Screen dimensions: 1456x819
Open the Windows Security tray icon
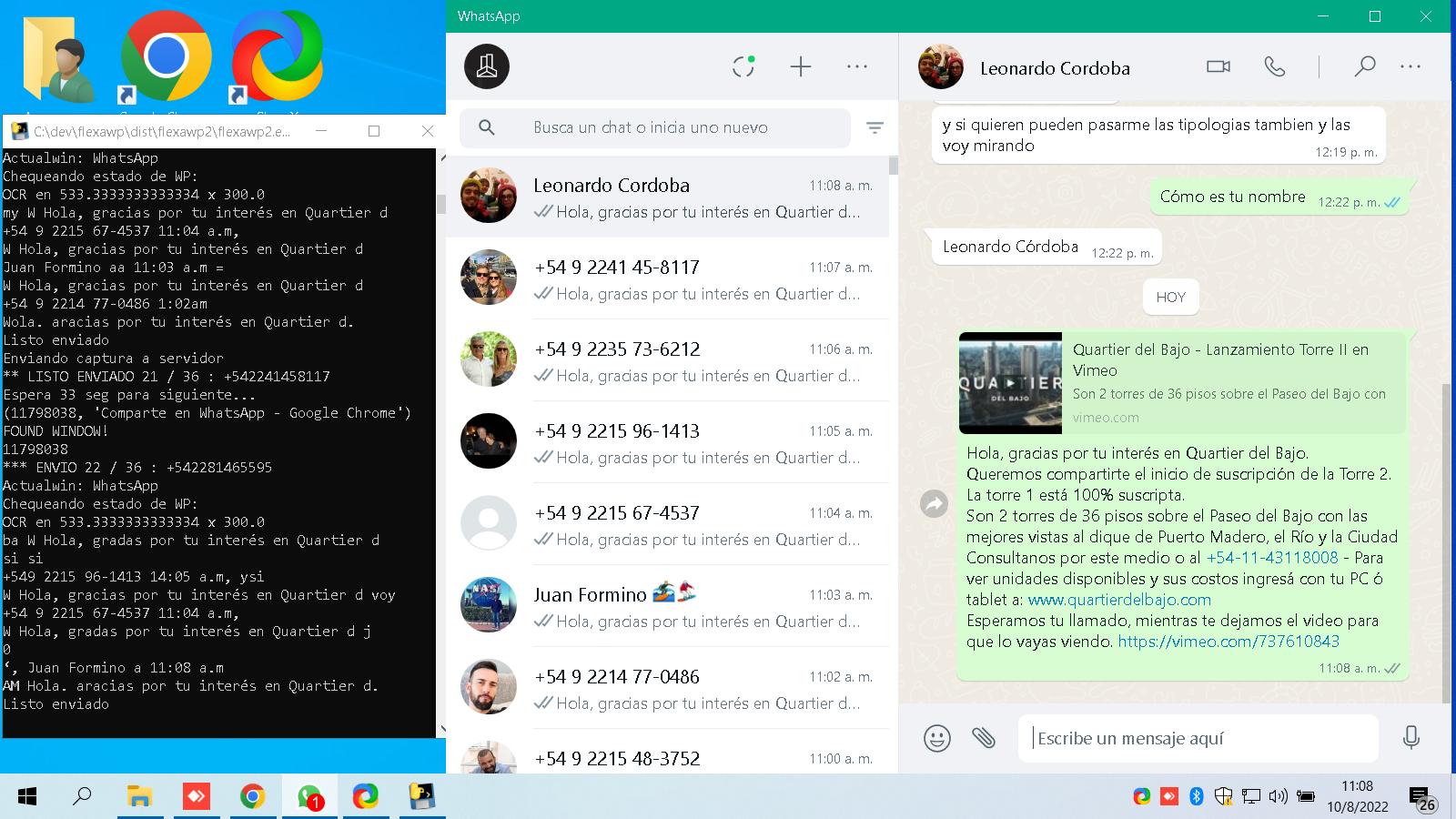point(1224,797)
